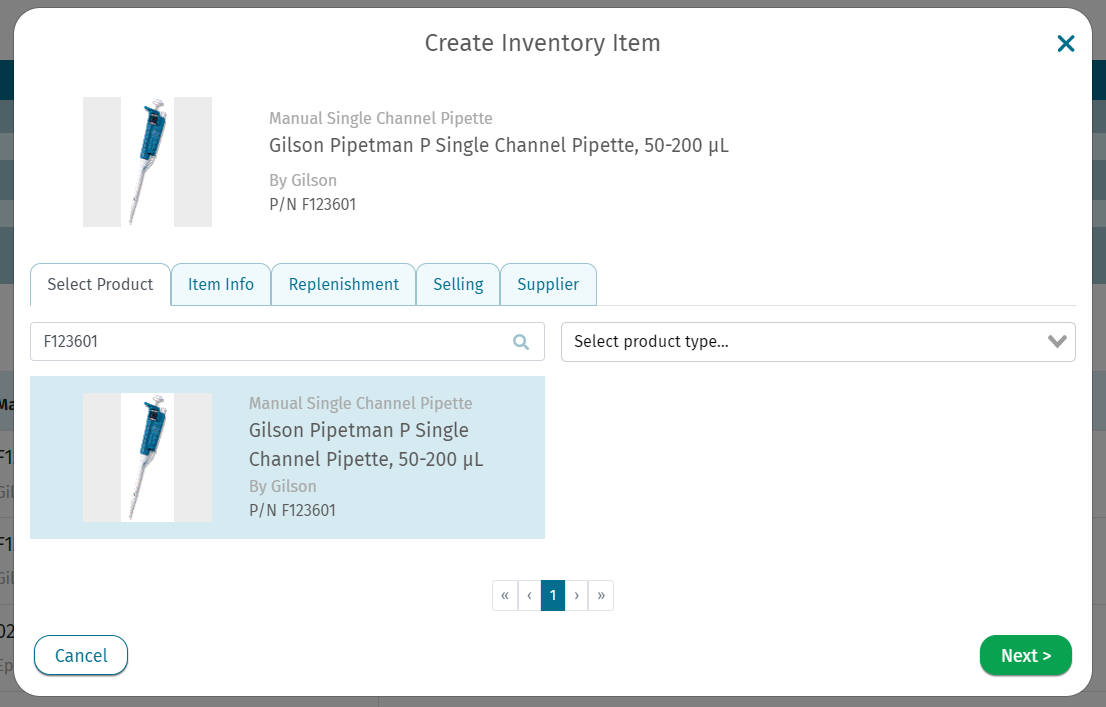Screen dimensions: 1106x707
Task: Click the Next button
Action: click(x=1026, y=655)
